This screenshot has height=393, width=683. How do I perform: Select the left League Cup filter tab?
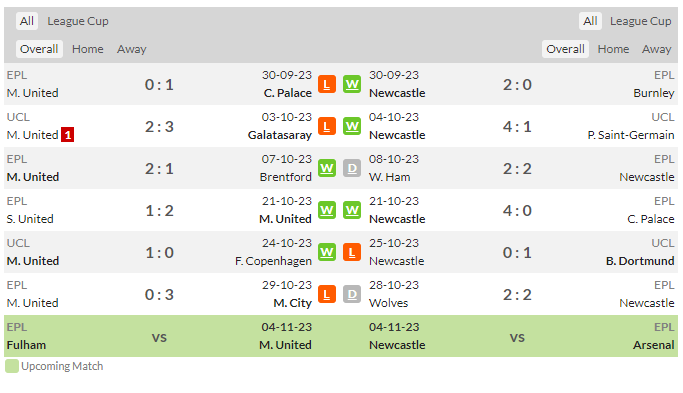pos(78,21)
